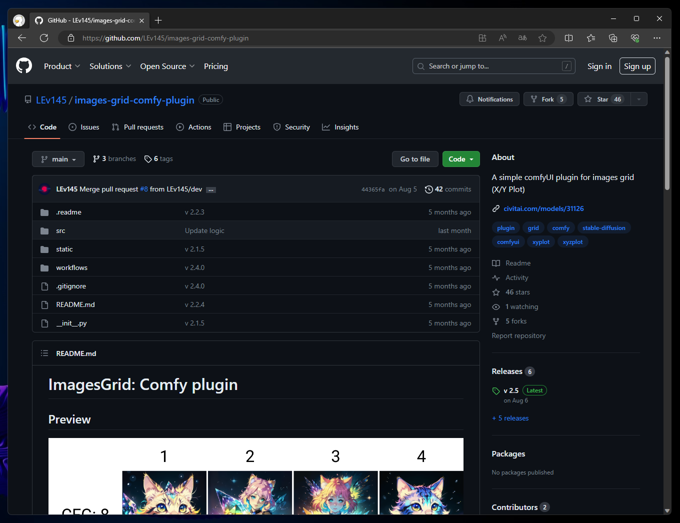Click the xyplot topic tag

541,242
